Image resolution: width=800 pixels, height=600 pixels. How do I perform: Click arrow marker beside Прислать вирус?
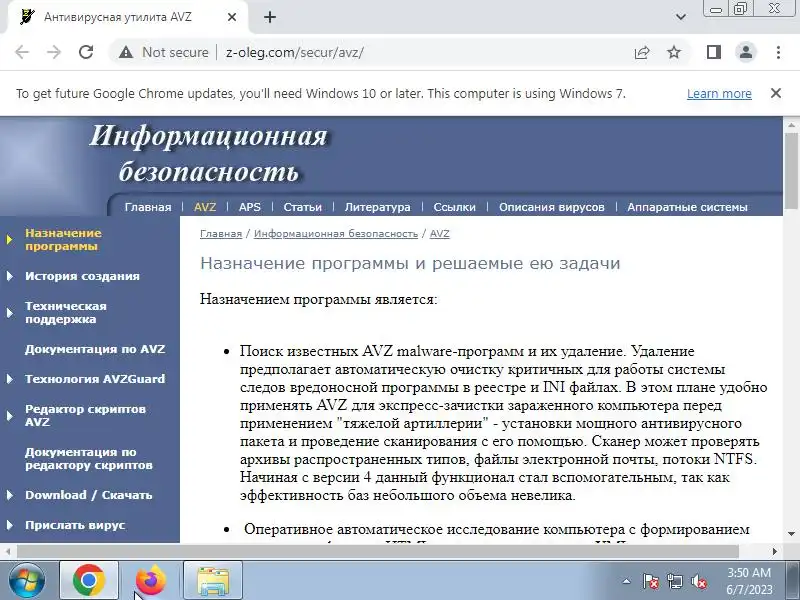coord(10,525)
